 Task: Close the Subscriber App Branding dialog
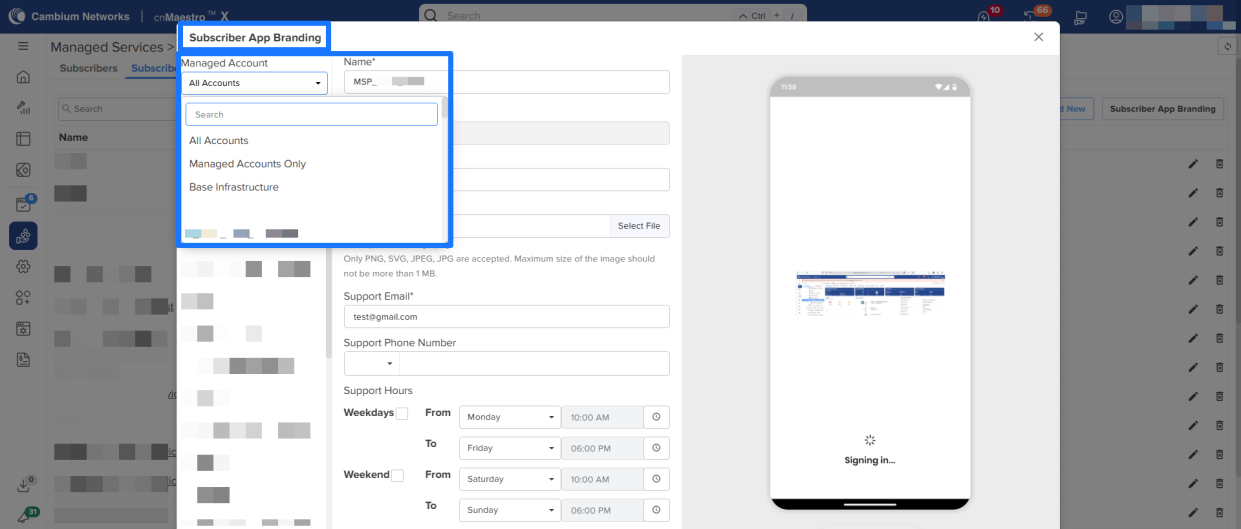(1038, 37)
